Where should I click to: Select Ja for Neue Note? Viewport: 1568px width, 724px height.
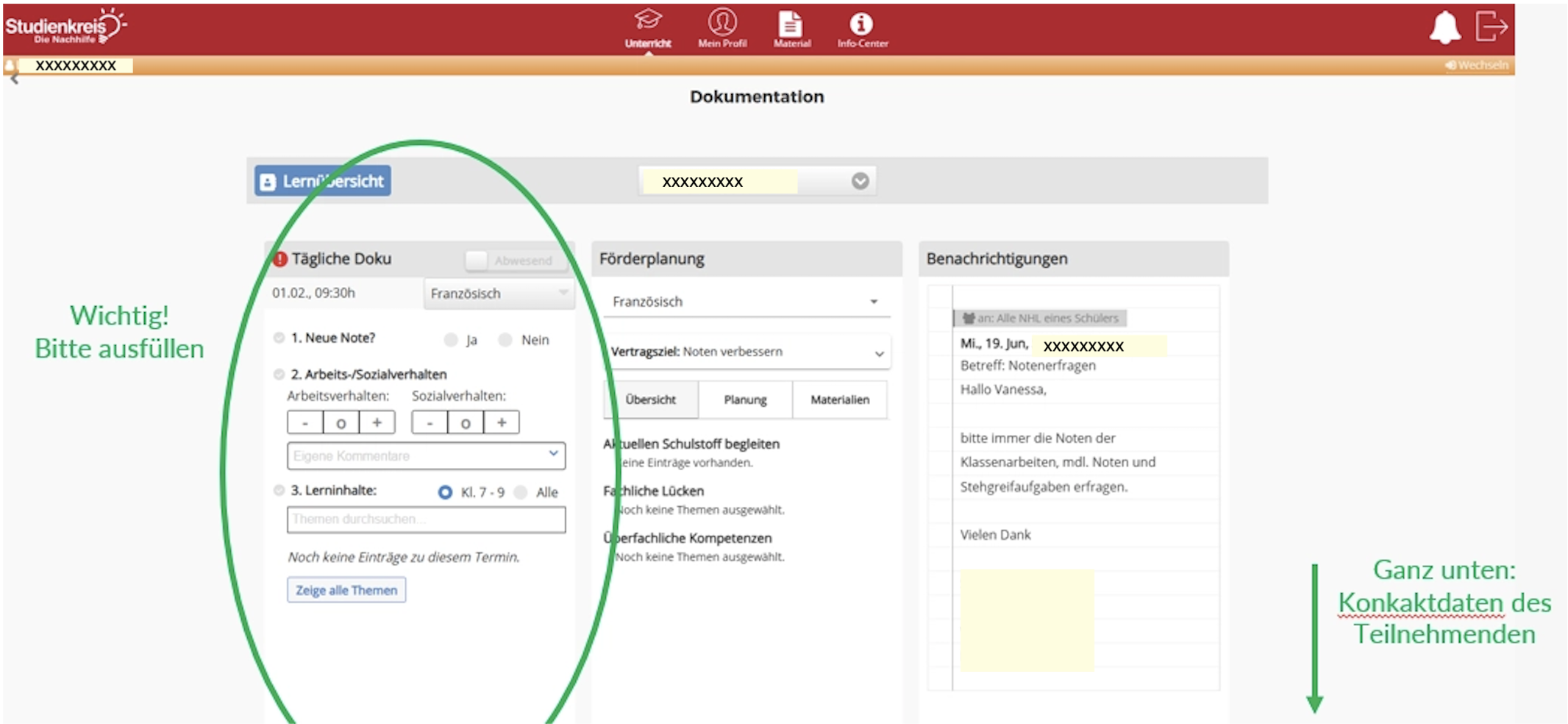coord(451,340)
